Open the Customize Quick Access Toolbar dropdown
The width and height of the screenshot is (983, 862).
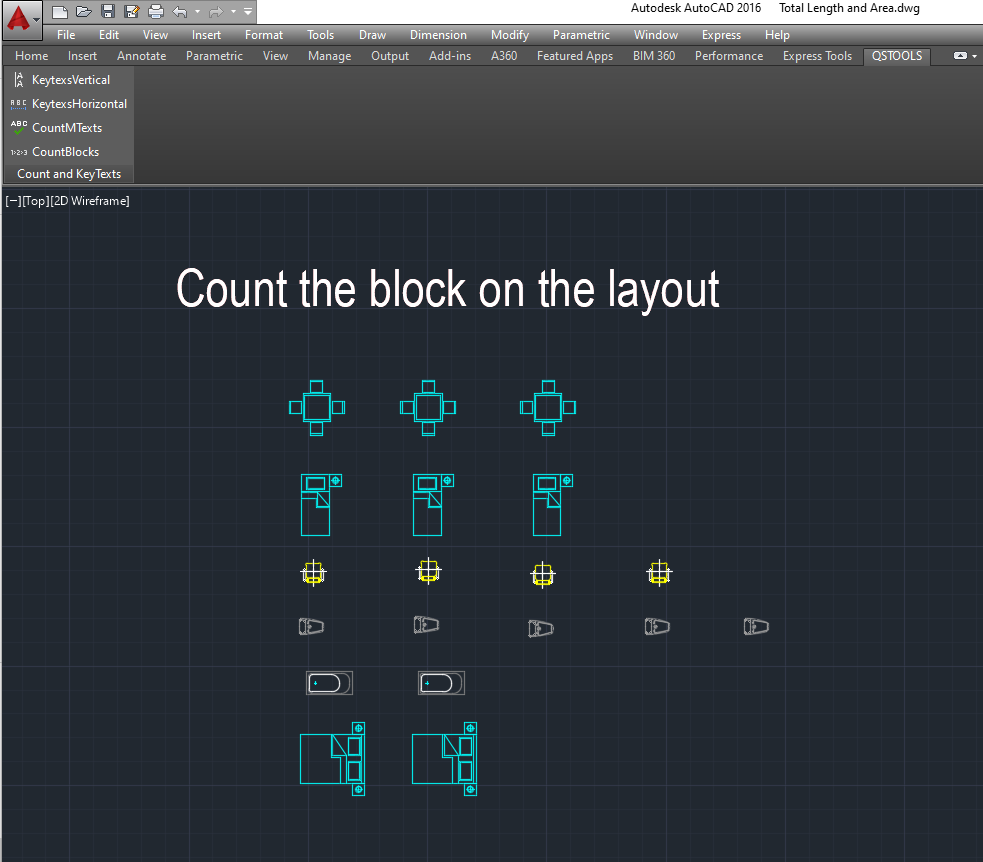(x=248, y=11)
